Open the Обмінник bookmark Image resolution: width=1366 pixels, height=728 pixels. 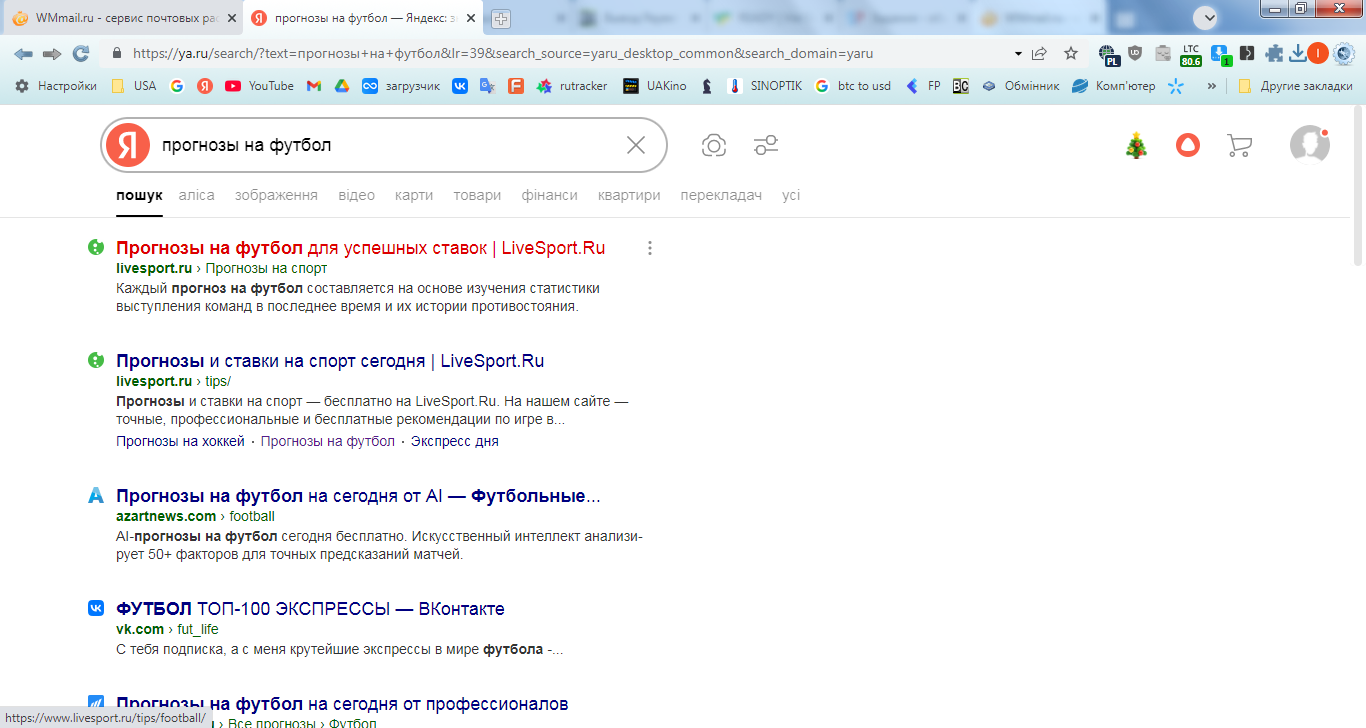point(1020,86)
